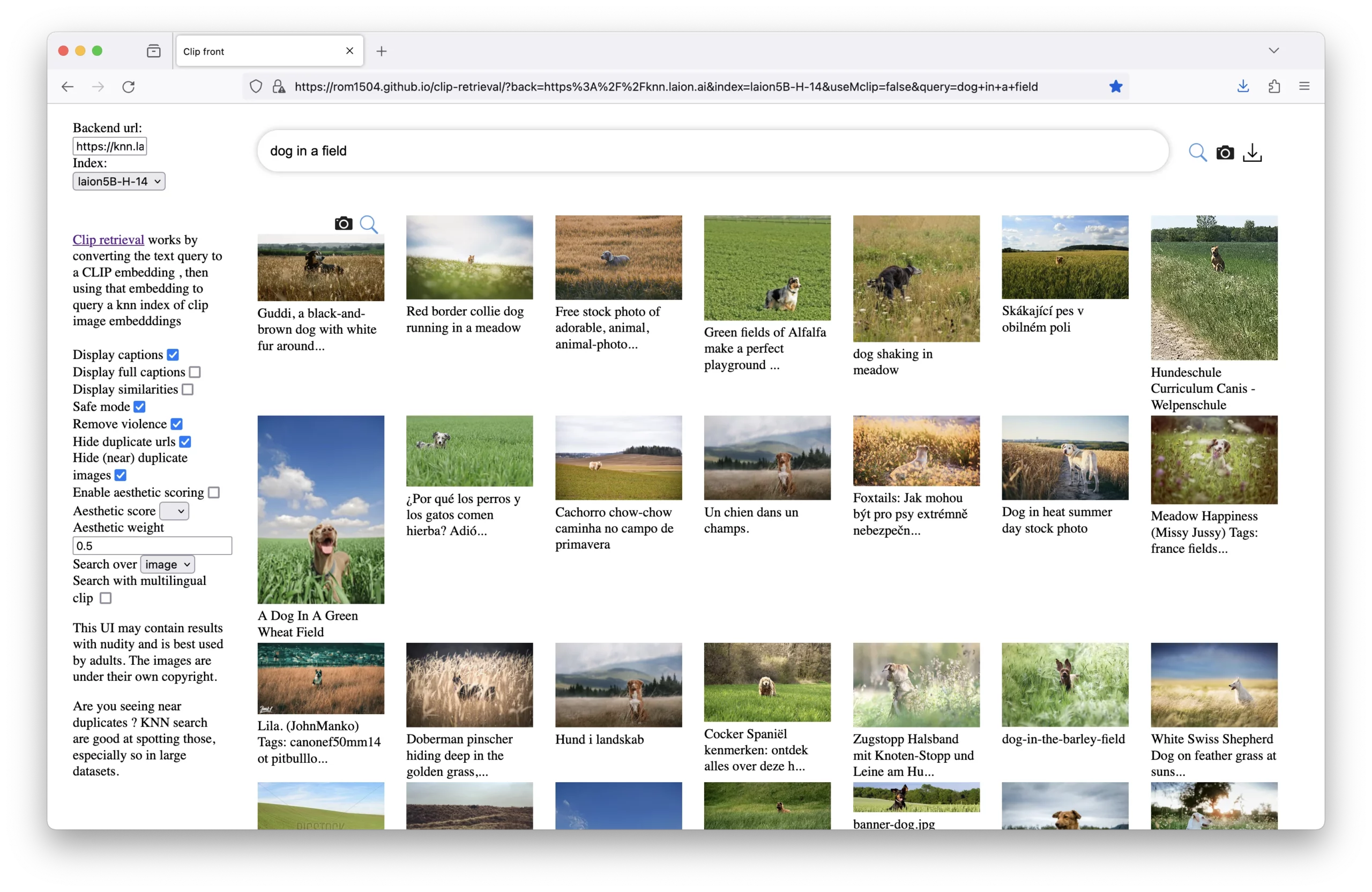Toggle Hide duplicate urls checkbox
1372x892 pixels.
coord(185,441)
